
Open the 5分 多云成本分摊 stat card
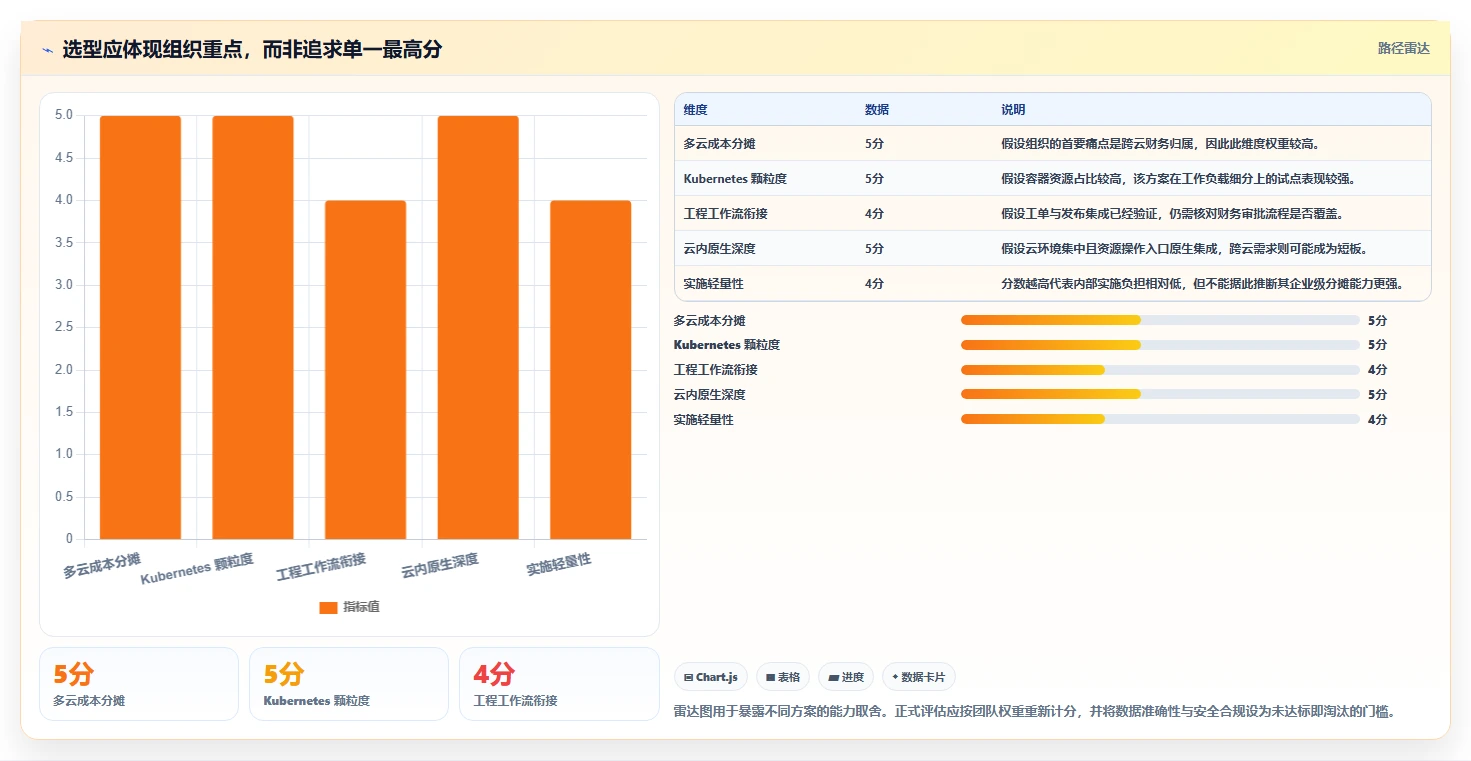[139, 684]
